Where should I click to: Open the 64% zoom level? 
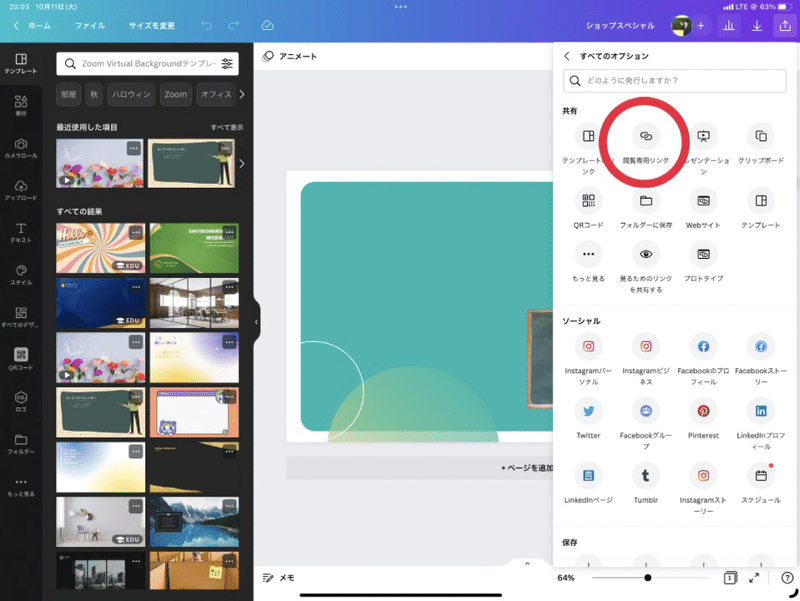coord(566,578)
